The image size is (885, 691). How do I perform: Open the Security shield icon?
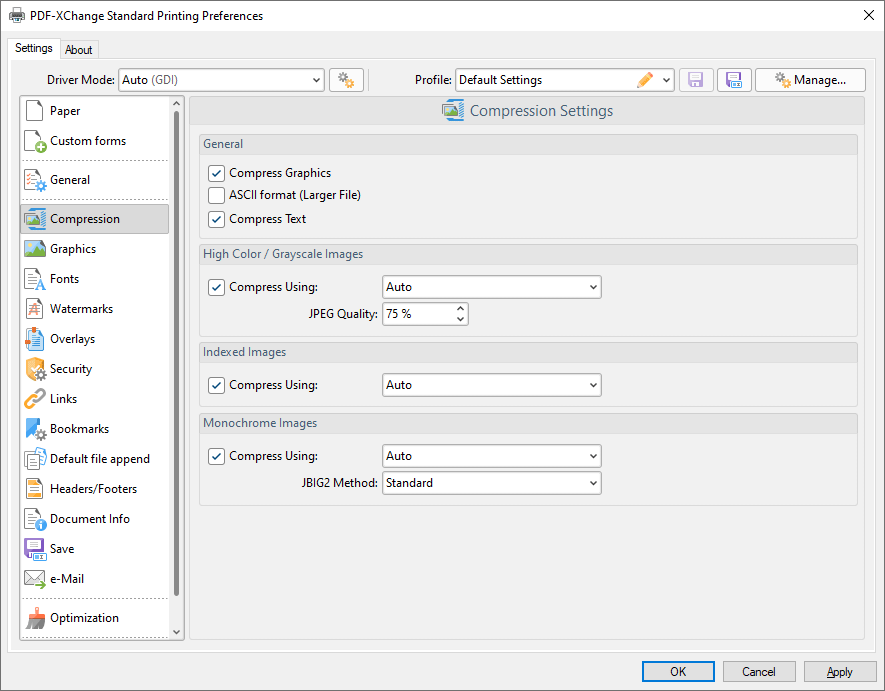click(36, 369)
